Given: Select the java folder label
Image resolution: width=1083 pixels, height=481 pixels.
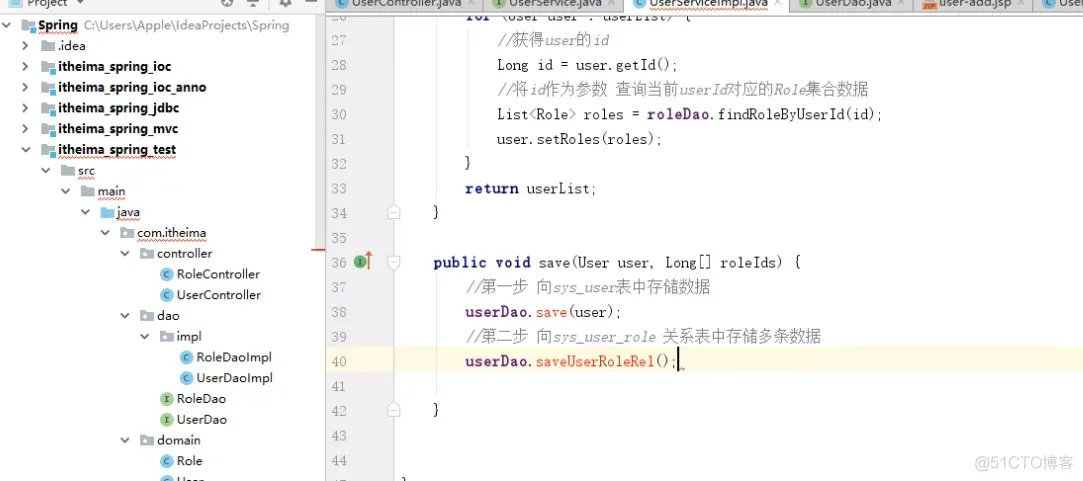Looking at the screenshot, I should tap(128, 212).
